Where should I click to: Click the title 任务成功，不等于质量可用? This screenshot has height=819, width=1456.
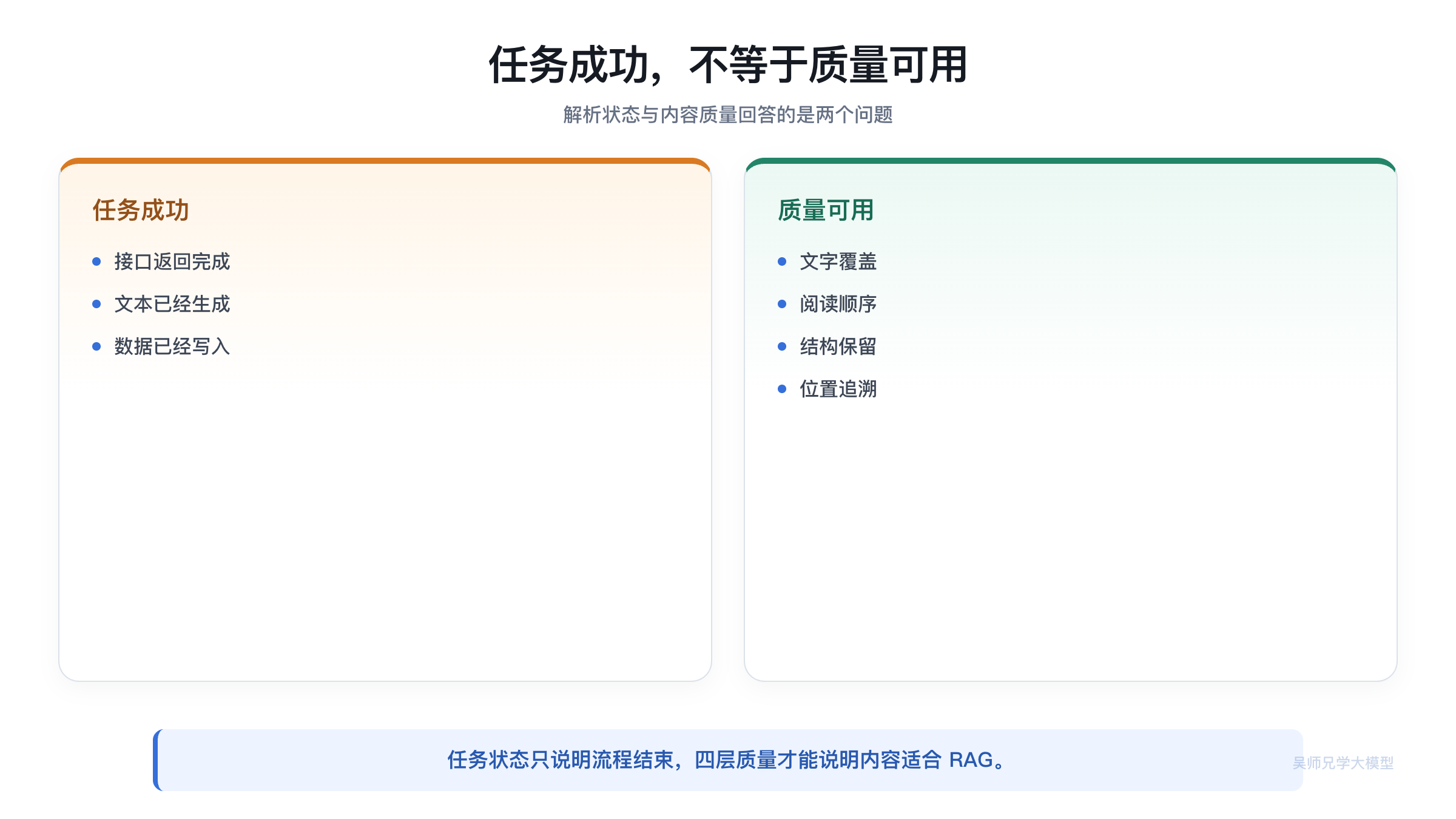[728, 64]
